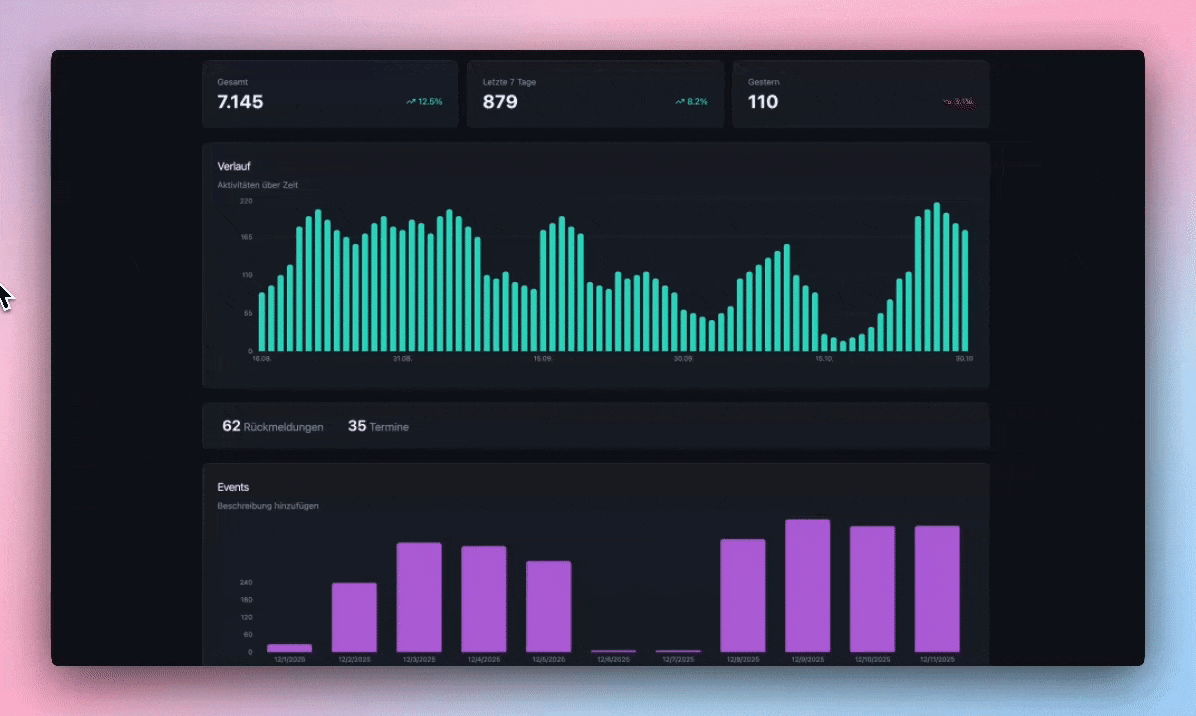Select the purple bar for 12/9/2025
1196x716 pixels.
tap(807, 586)
